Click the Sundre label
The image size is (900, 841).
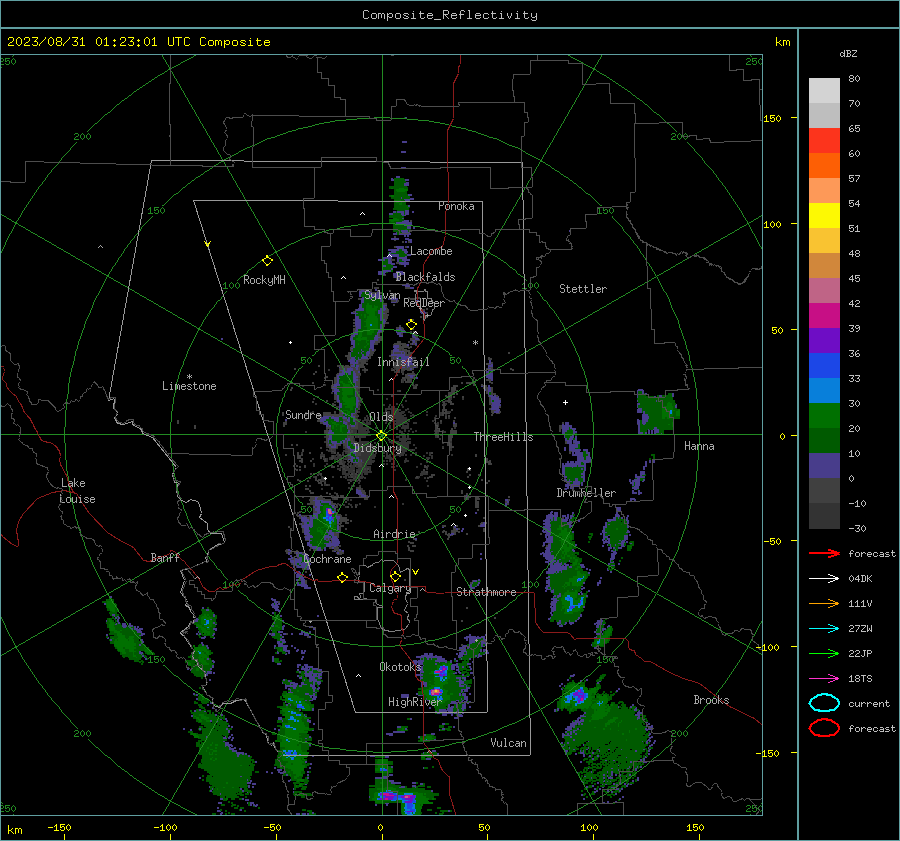click(x=303, y=415)
